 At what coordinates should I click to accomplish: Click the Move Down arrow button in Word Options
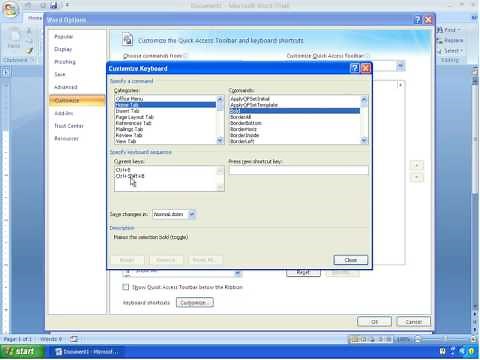pyautogui.click(x=417, y=177)
